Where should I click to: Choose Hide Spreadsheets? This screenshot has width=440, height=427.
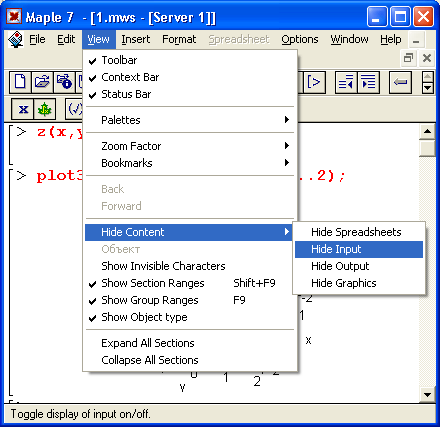[359, 232]
